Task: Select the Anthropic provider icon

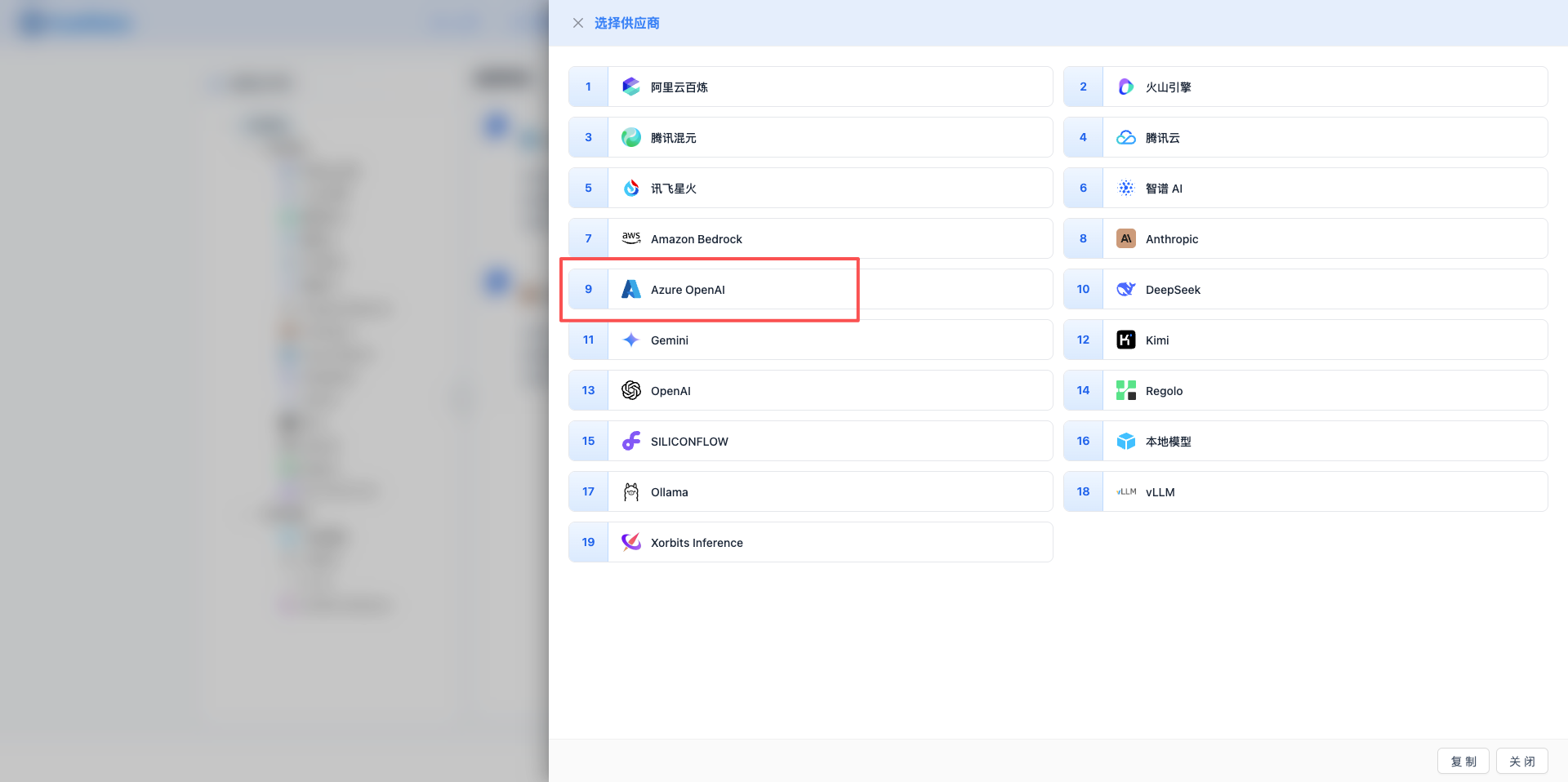Action: point(1125,238)
